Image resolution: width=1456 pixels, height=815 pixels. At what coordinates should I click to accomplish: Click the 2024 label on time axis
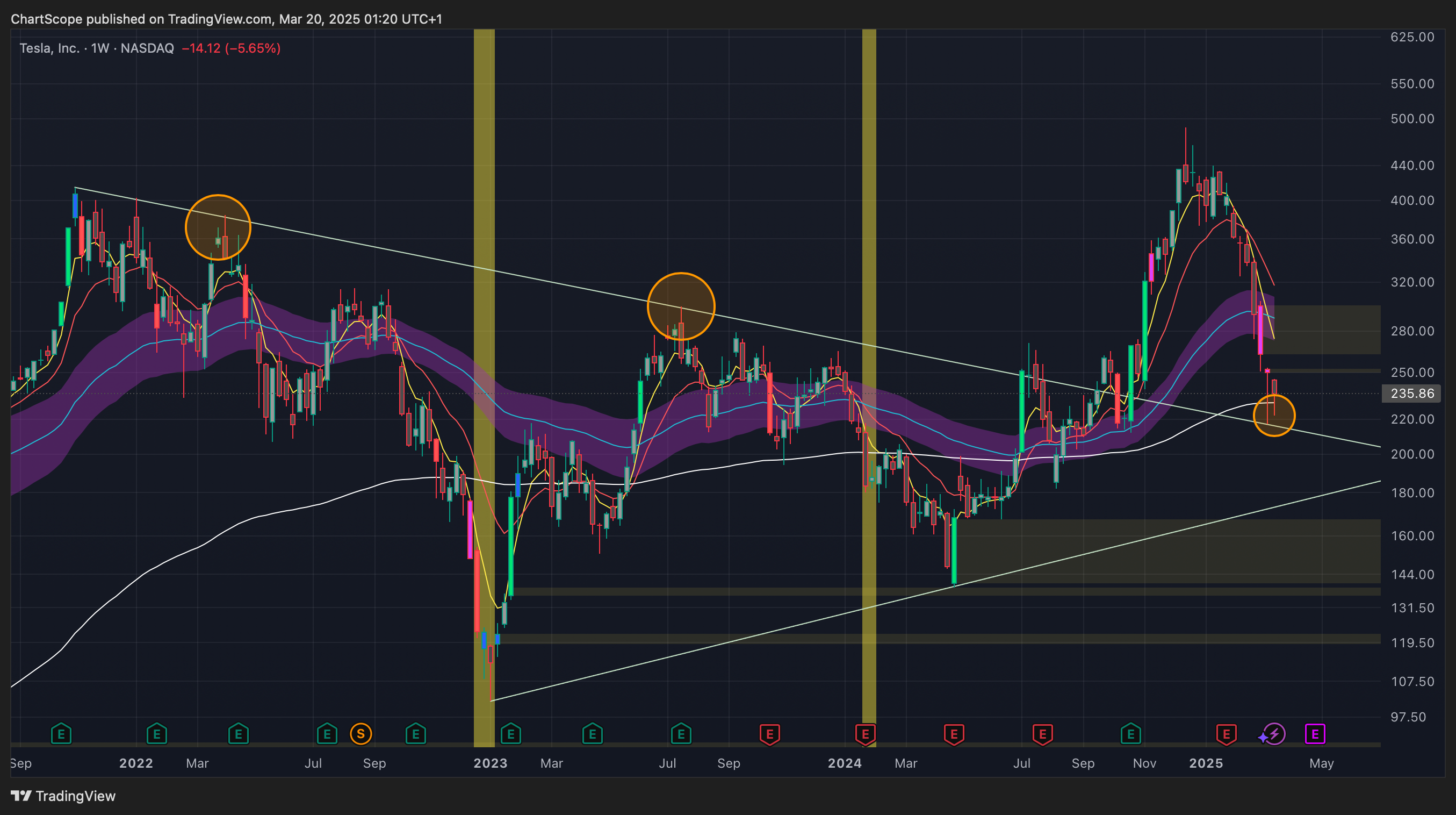pos(845,763)
